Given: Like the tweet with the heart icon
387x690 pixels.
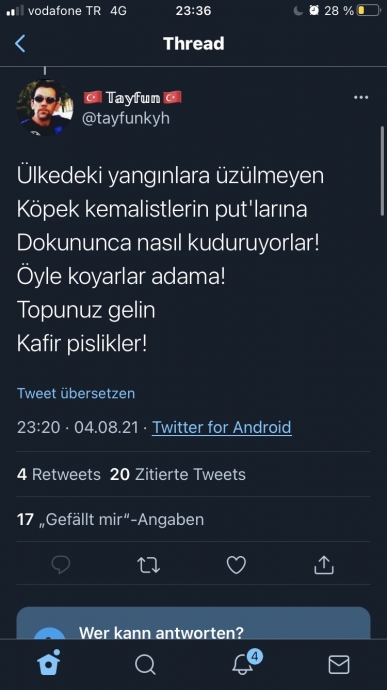Looking at the screenshot, I should click(236, 565).
